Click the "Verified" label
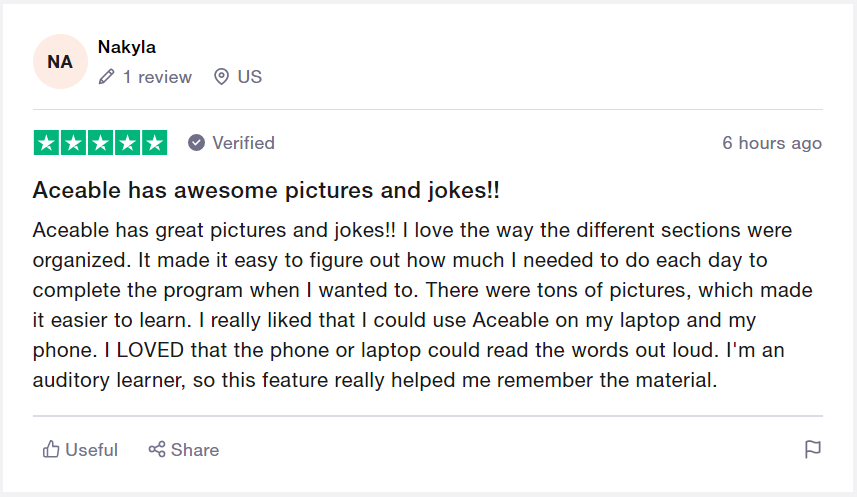This screenshot has height=497, width=857. tap(243, 143)
